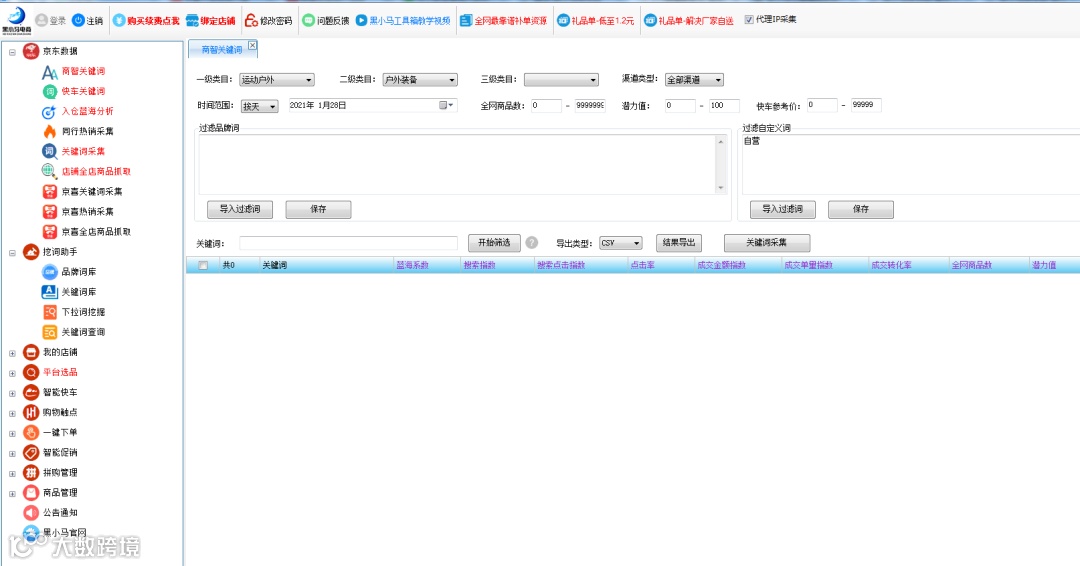Click the 关键词 search input field

(x=349, y=243)
